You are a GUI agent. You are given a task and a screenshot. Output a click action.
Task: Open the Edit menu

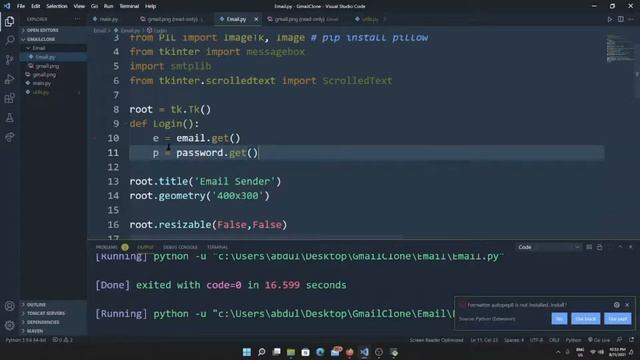pos(36,6)
